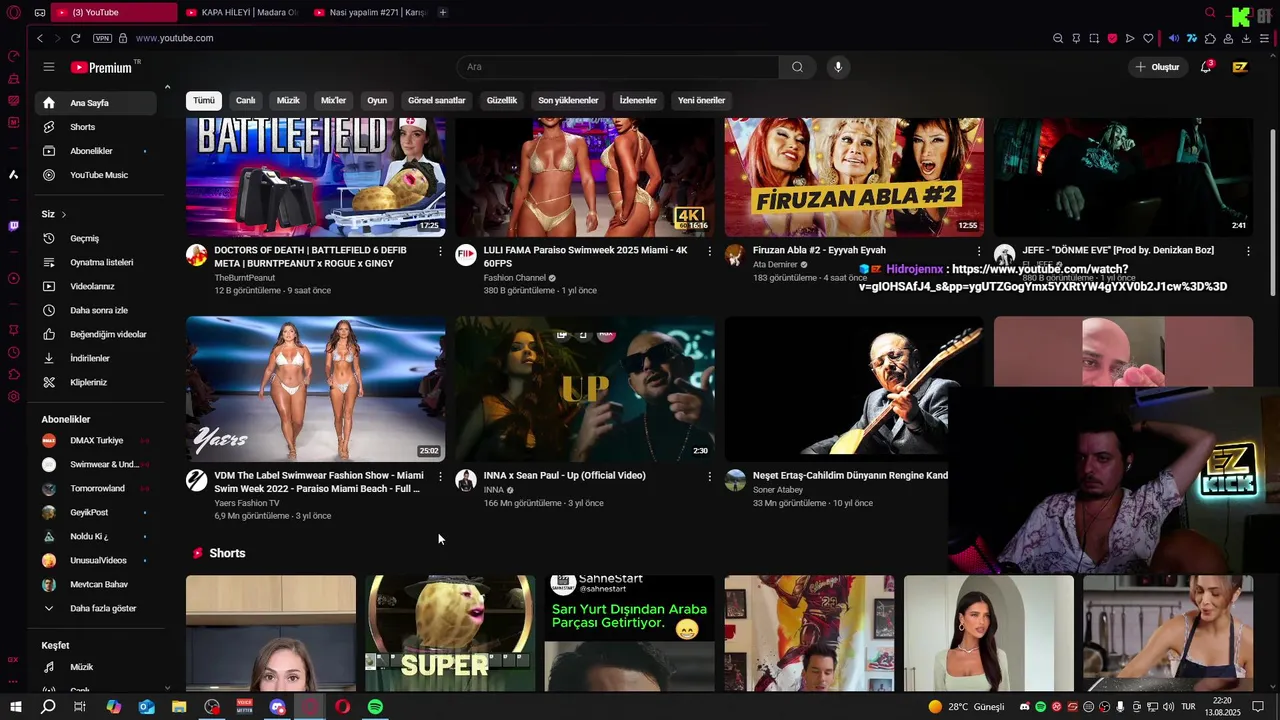Open Yaers Fashion TV channel avatar

coord(197,480)
